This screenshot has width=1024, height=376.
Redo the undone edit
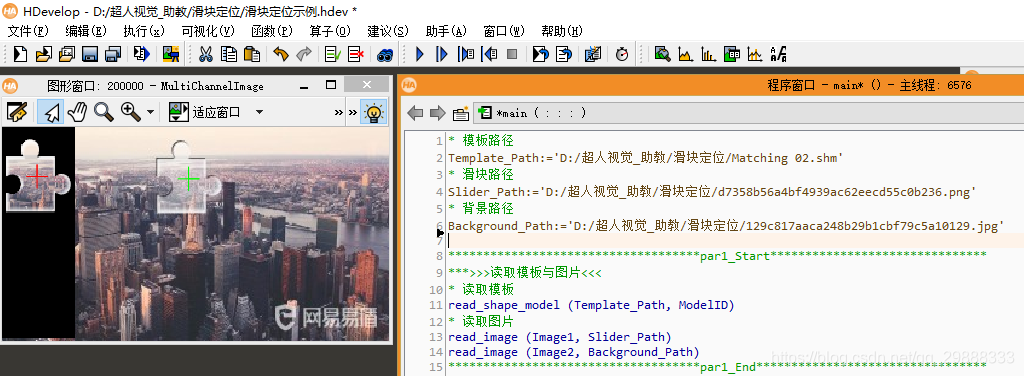point(304,54)
